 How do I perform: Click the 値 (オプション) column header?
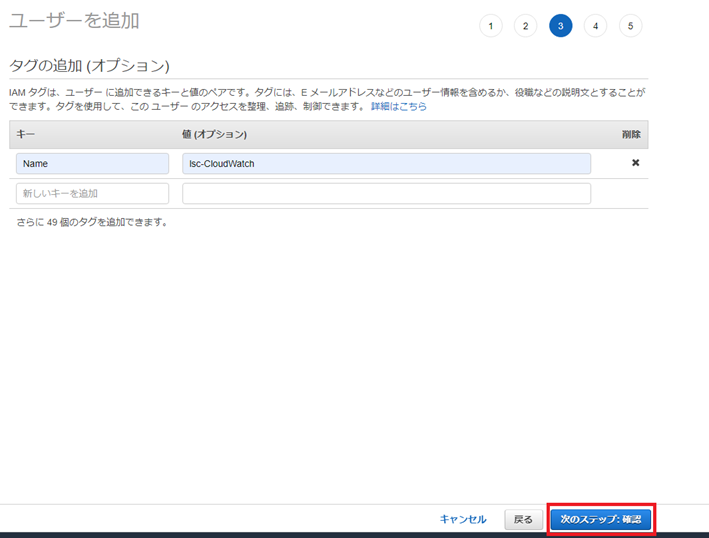(214, 134)
